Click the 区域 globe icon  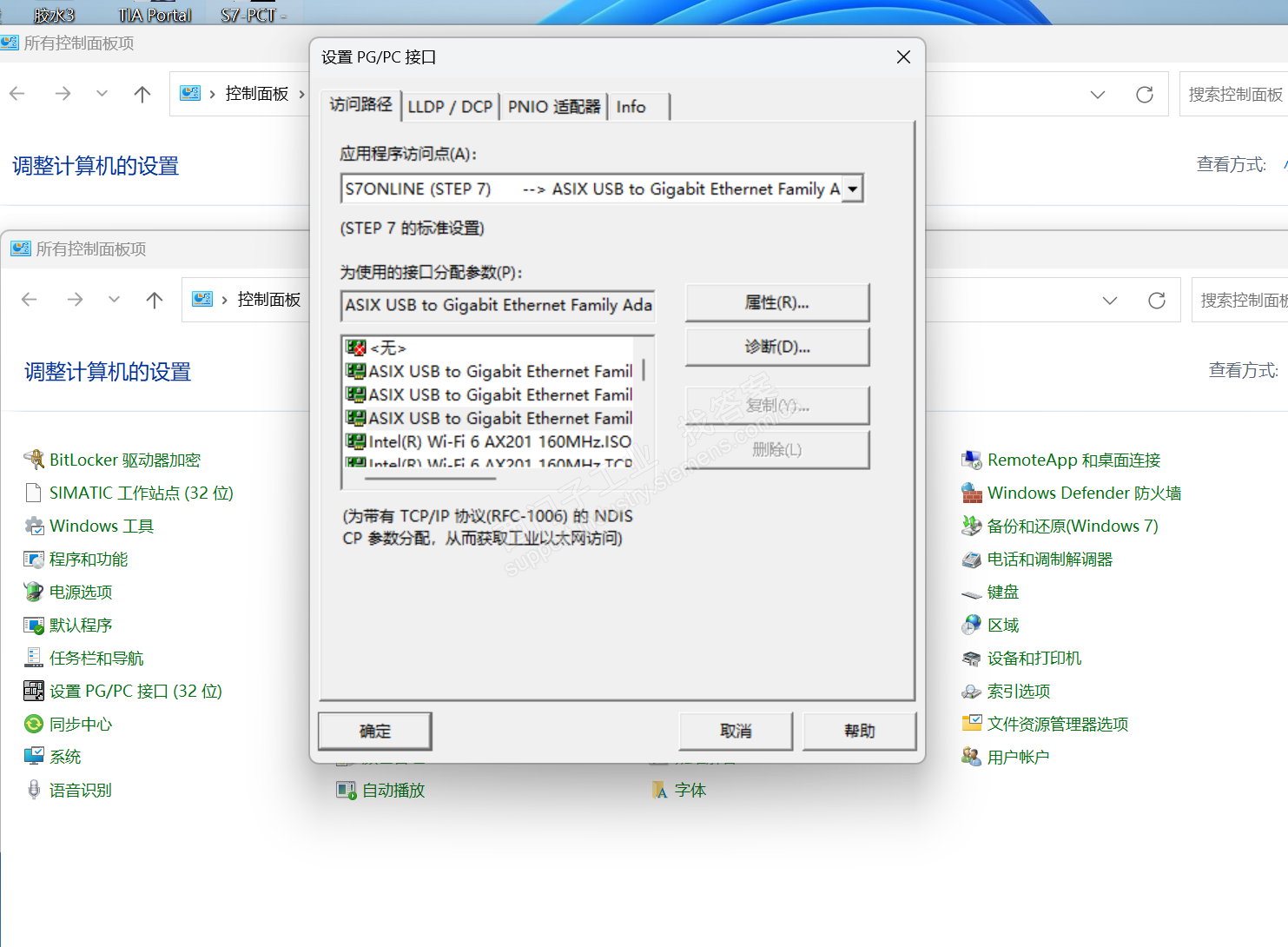tap(972, 625)
